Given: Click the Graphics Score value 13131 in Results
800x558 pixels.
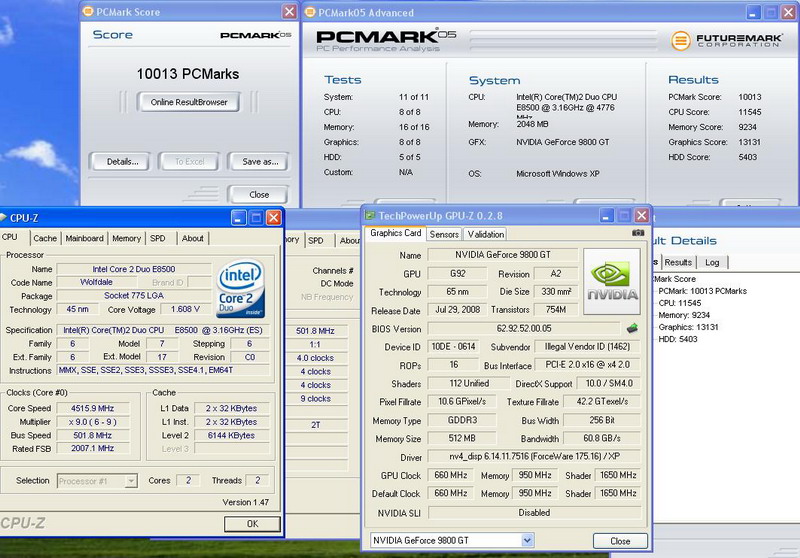Looking at the screenshot, I should pyautogui.click(x=749, y=142).
